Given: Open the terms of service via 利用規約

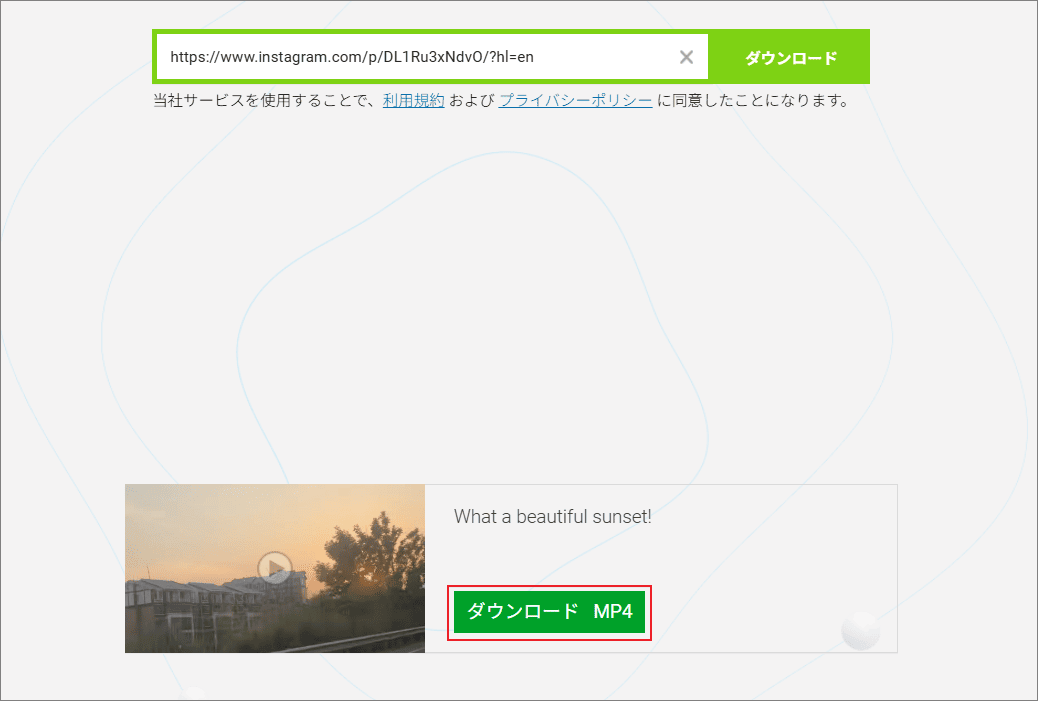Looking at the screenshot, I should tap(413, 100).
